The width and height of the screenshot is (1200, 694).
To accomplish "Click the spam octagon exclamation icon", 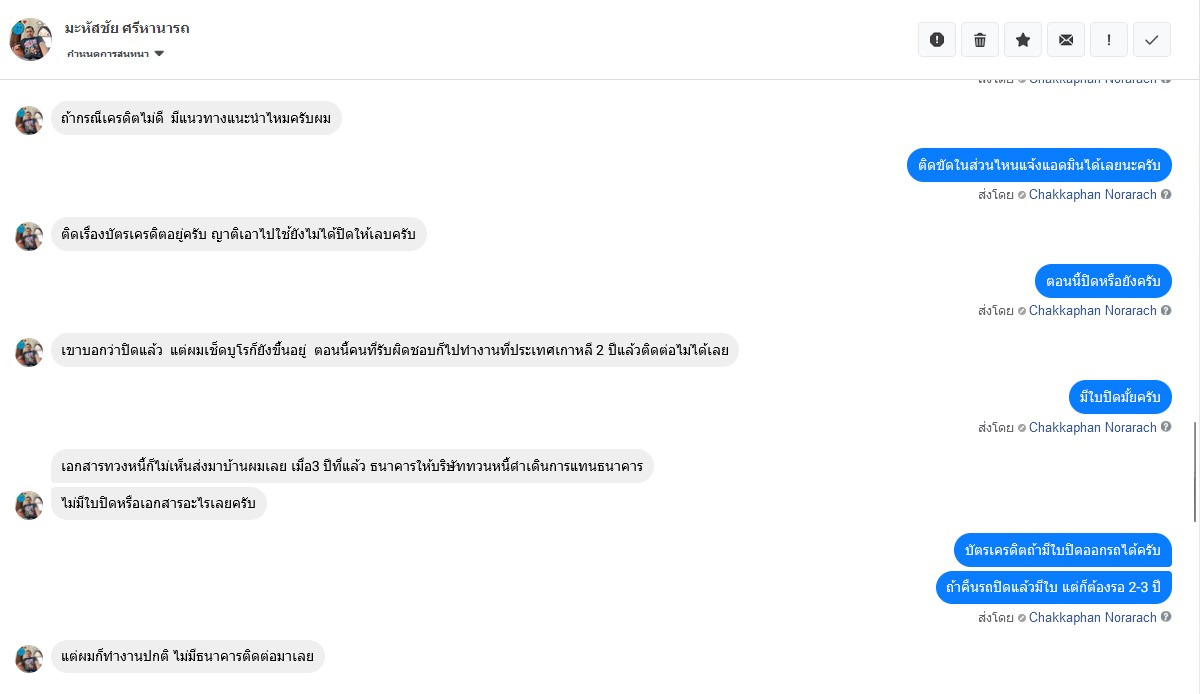I will pyautogui.click(x=937, y=40).
